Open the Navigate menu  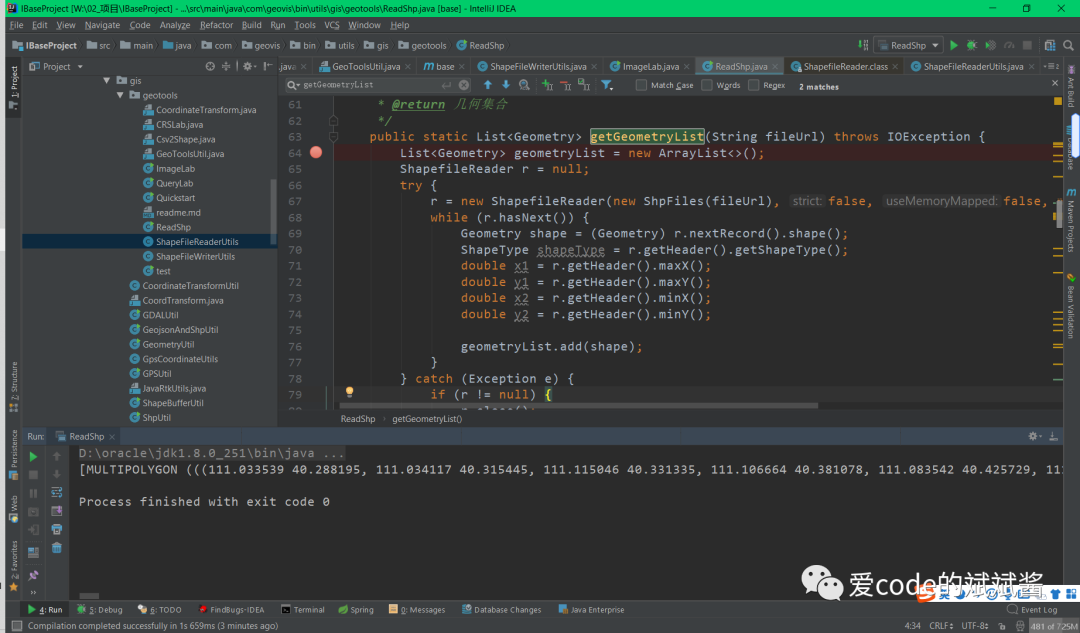[102, 25]
